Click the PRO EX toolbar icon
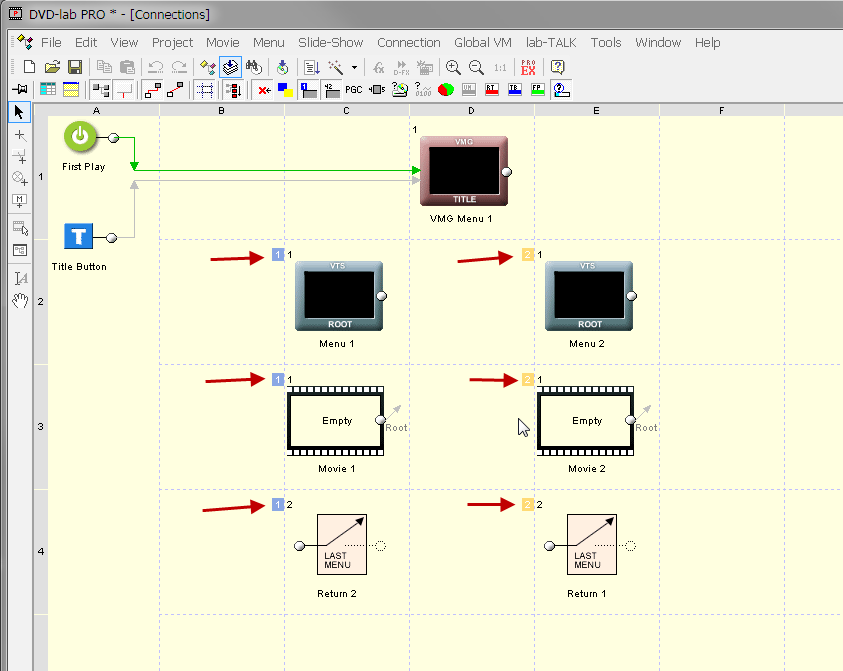 coord(528,67)
